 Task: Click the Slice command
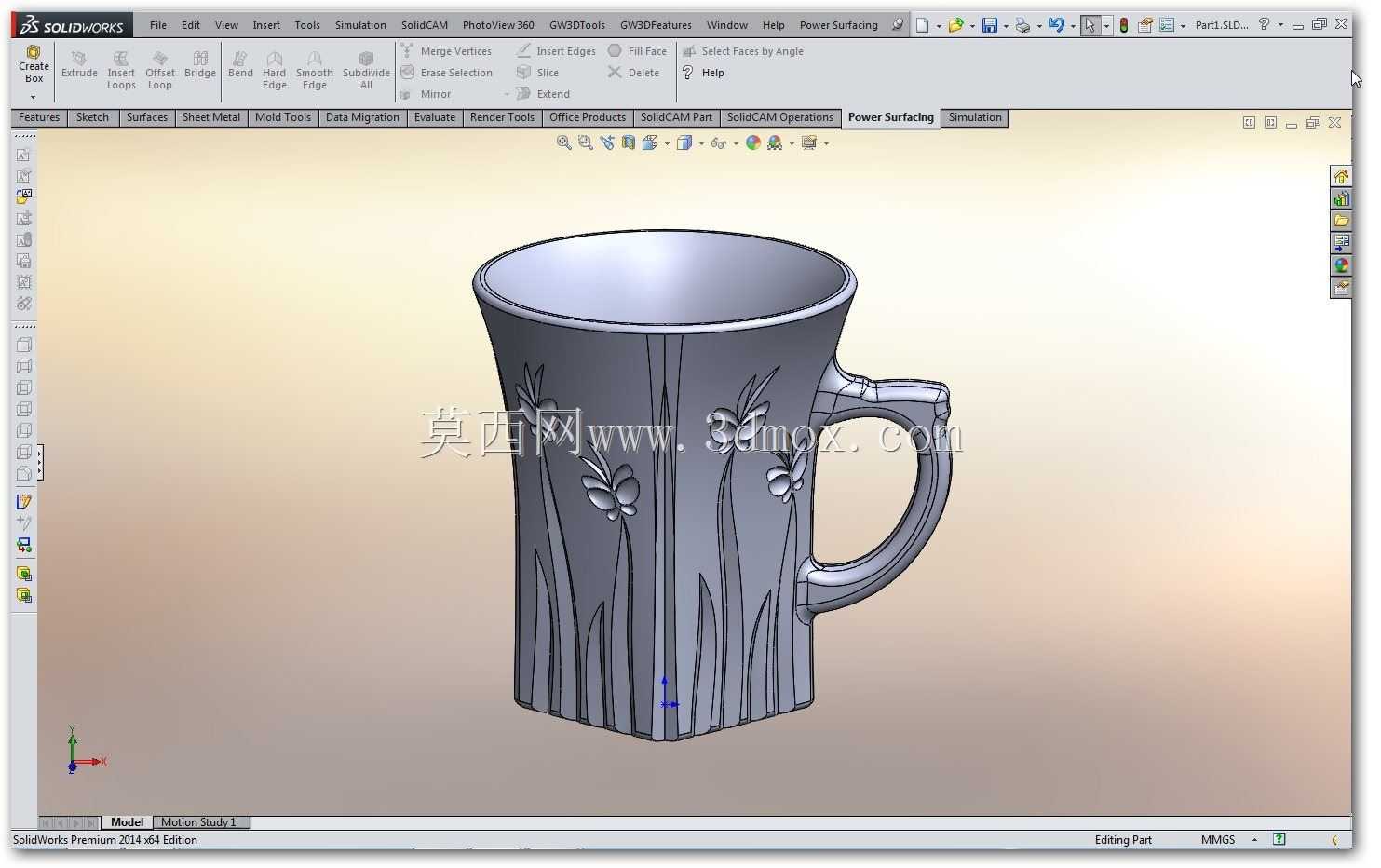(x=537, y=73)
